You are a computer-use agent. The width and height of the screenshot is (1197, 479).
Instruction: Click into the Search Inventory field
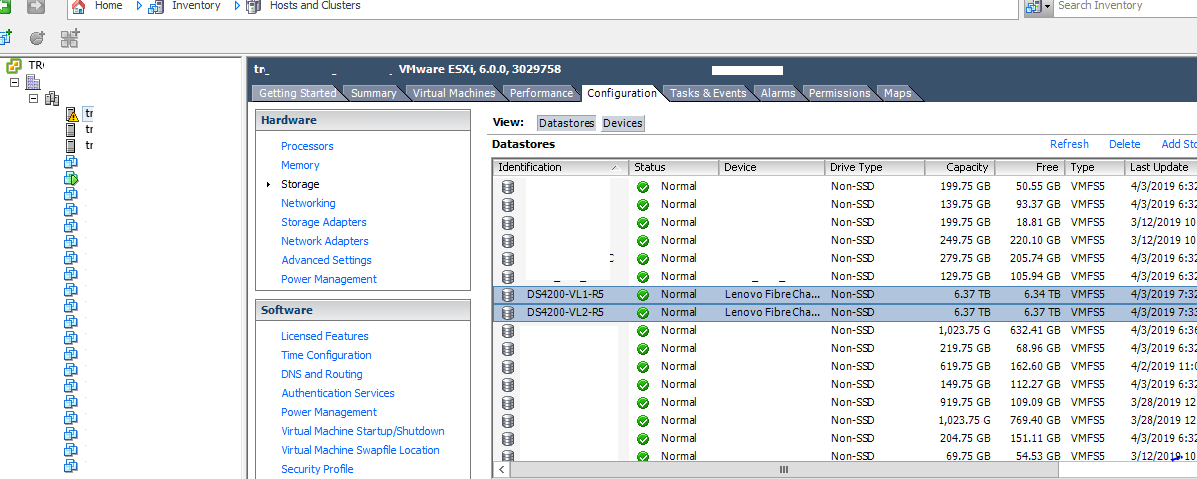[x=1120, y=6]
